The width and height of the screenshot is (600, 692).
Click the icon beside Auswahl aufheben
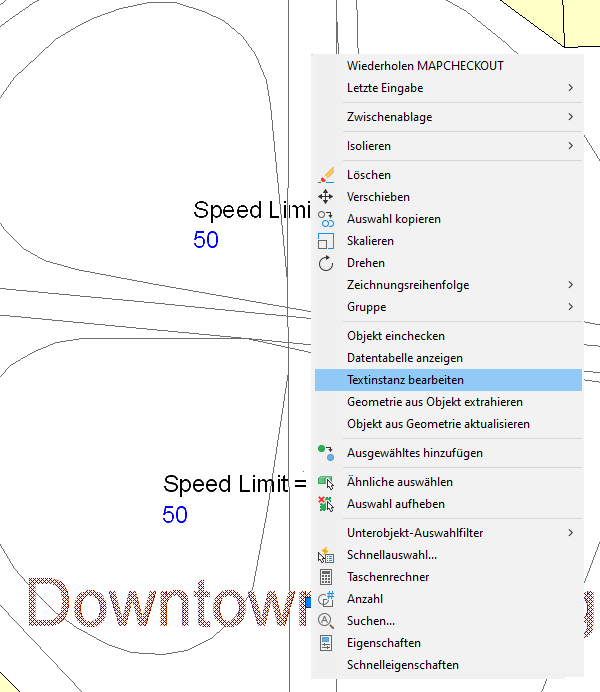coord(326,504)
